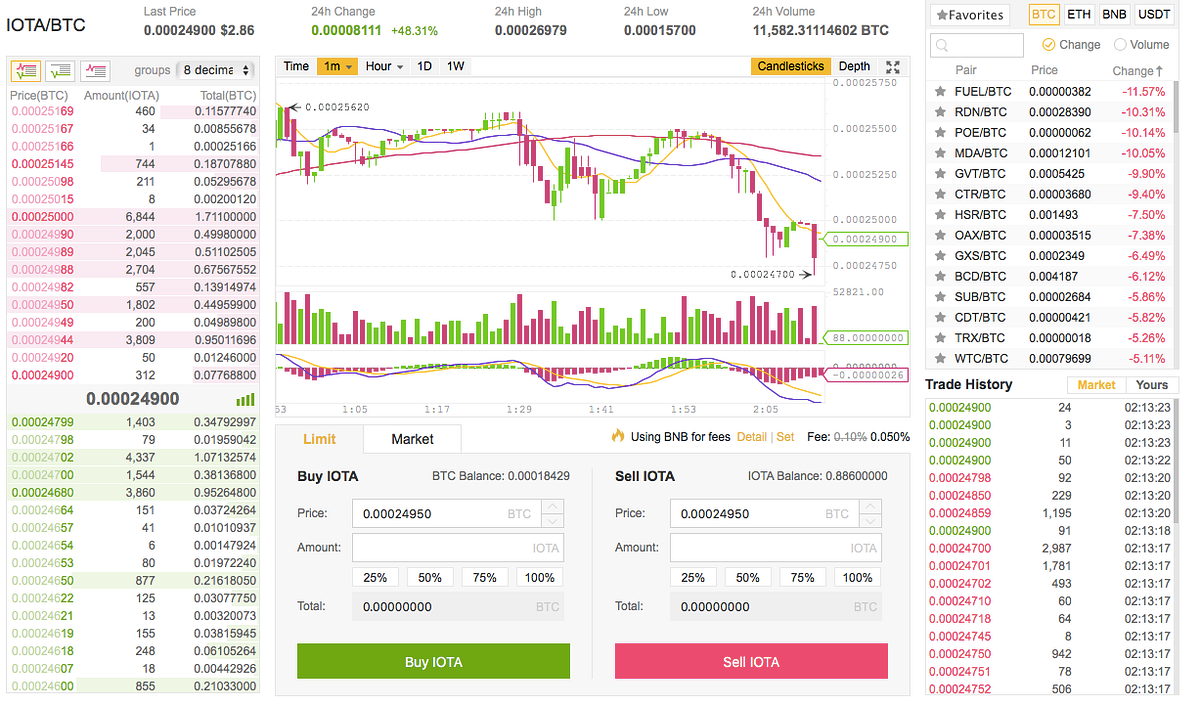The width and height of the screenshot is (1200, 702).
Task: Select the 1D chart interval
Action: click(424, 66)
